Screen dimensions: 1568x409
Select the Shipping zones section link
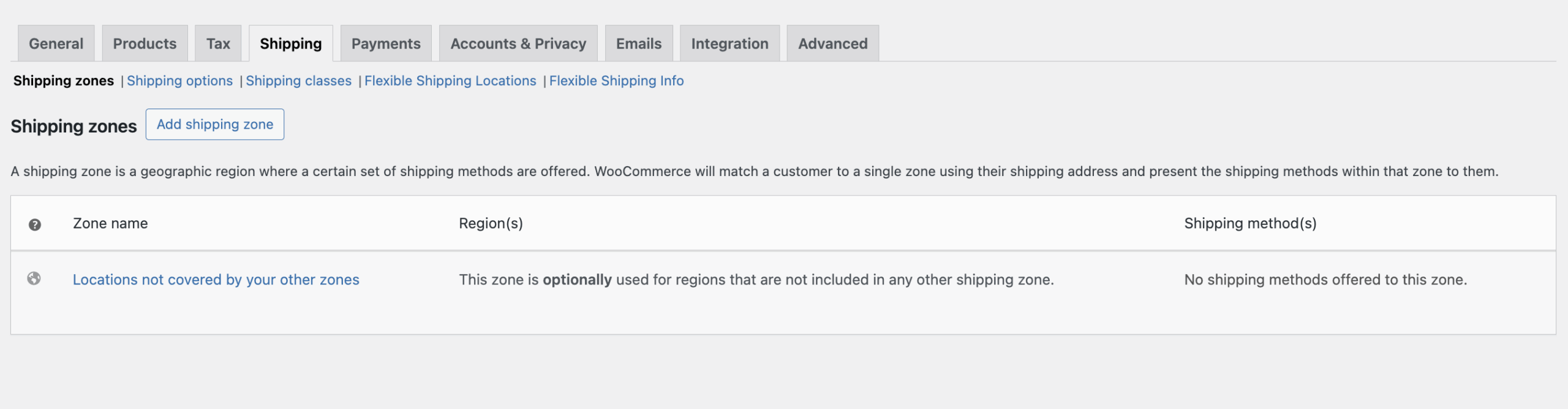click(x=63, y=80)
